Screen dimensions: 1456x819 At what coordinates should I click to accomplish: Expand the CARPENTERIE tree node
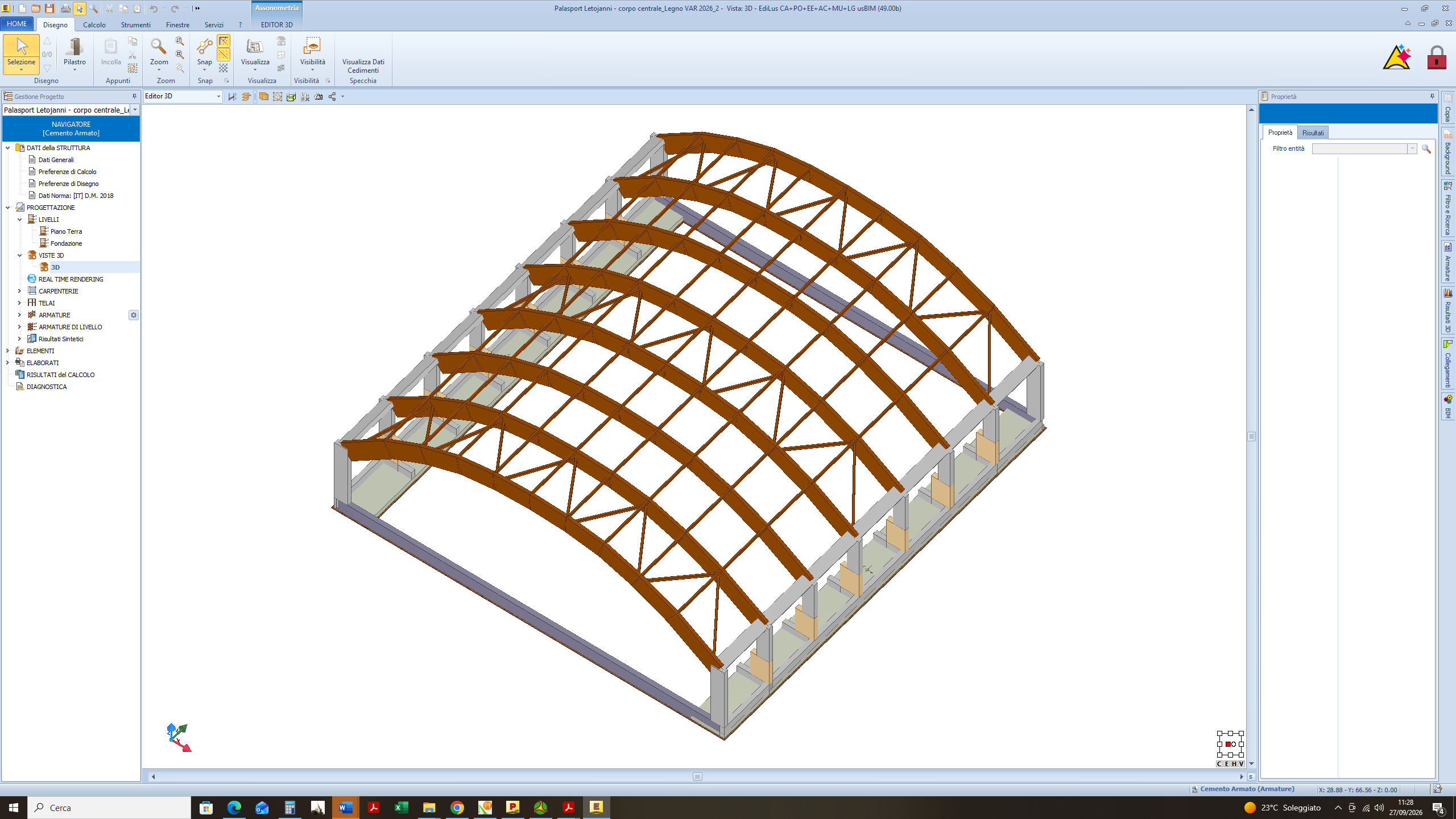(19, 291)
